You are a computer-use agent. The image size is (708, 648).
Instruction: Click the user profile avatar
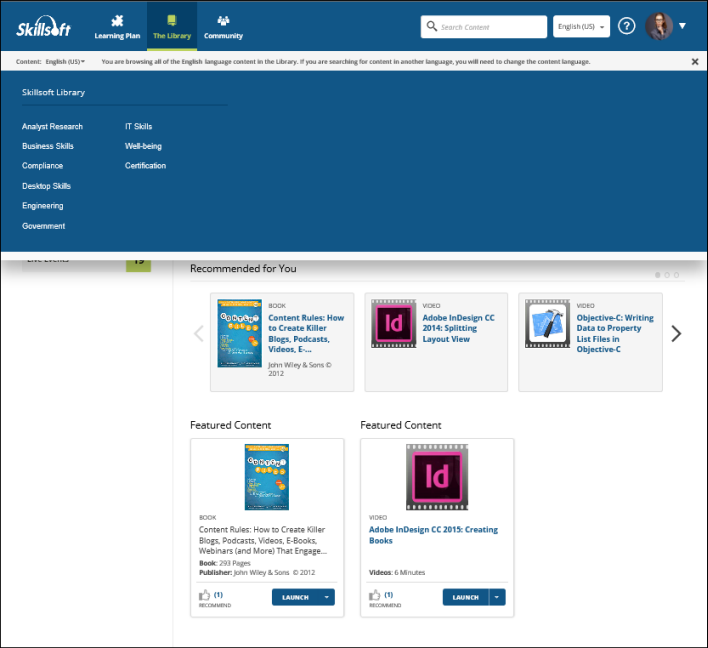[659, 26]
